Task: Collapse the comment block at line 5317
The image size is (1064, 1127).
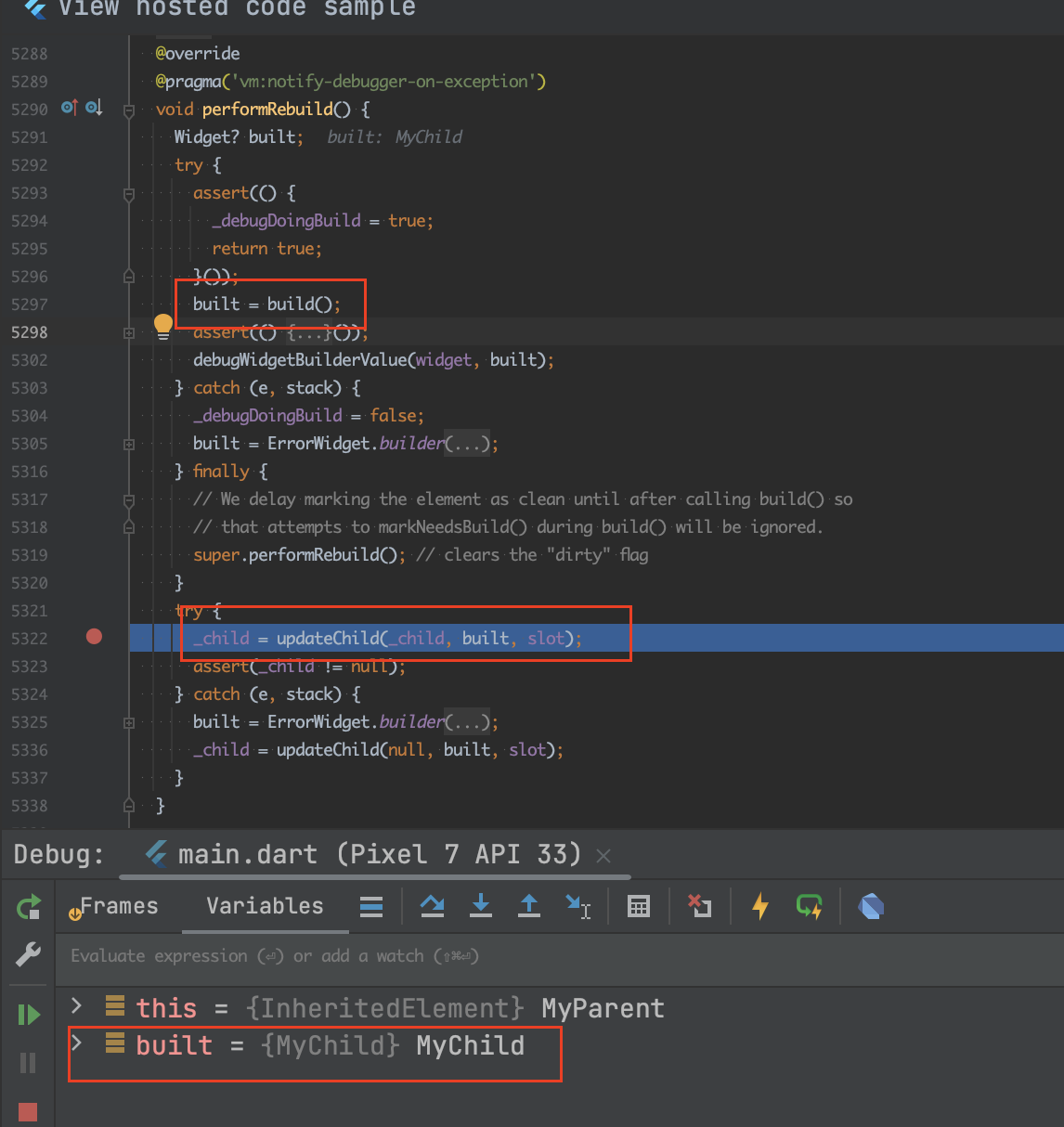Action: click(x=129, y=499)
